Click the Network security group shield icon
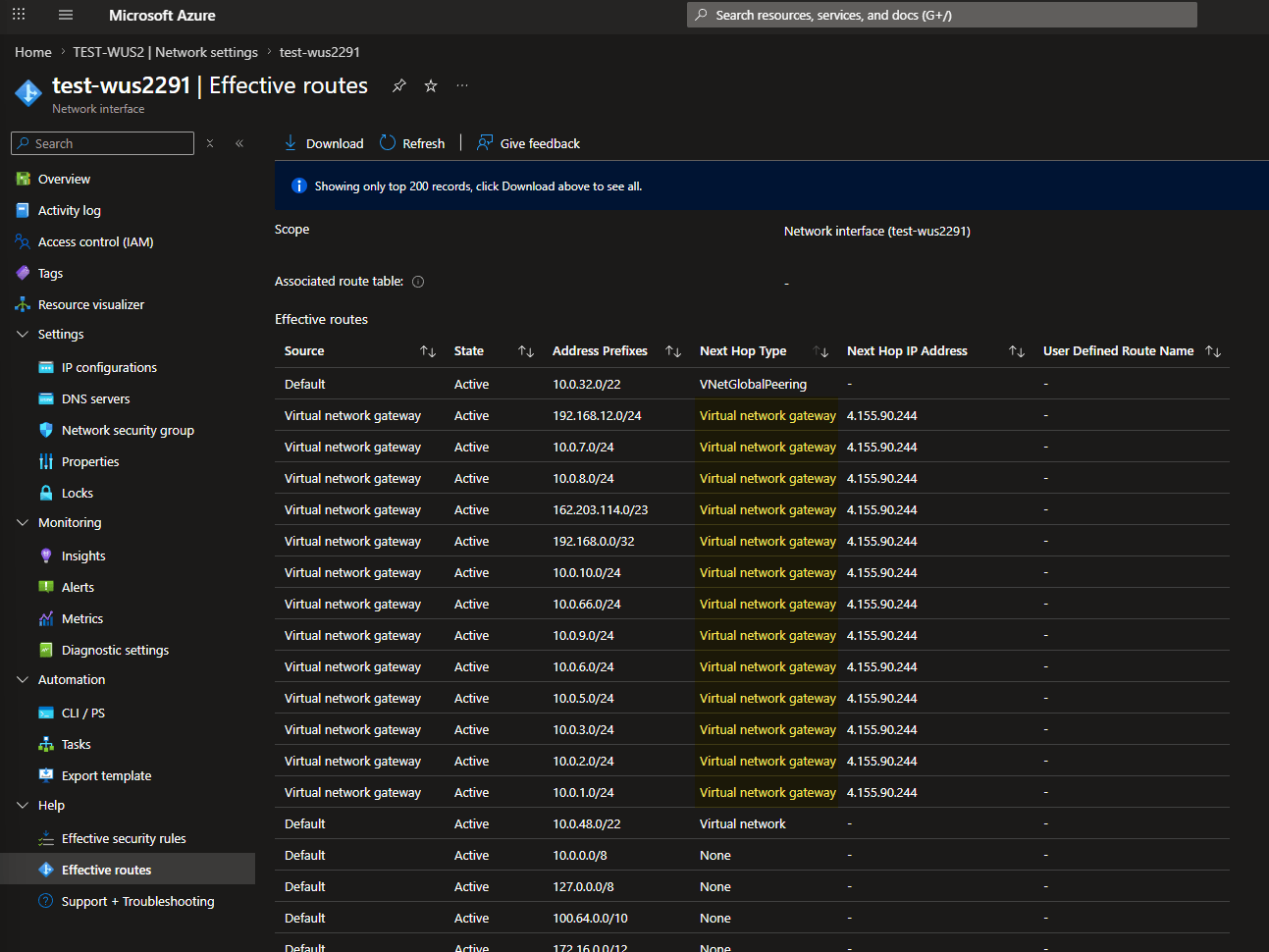 46,430
